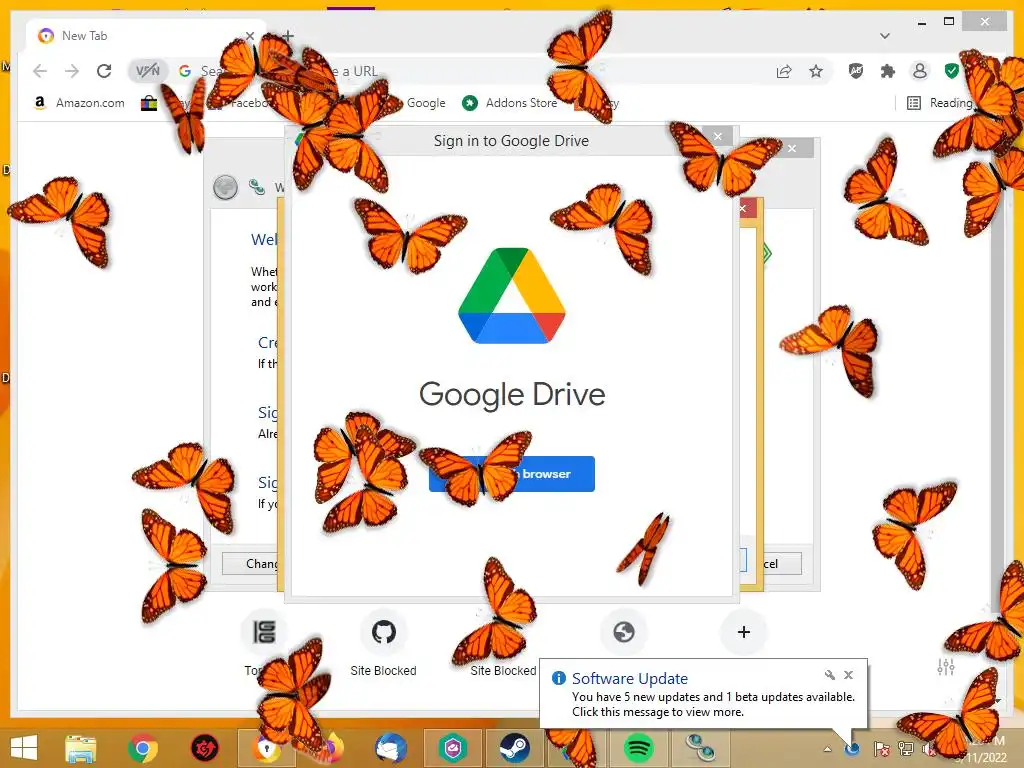The image size is (1024, 768).
Task: Click the red close button behind the dialog
Action: (744, 209)
